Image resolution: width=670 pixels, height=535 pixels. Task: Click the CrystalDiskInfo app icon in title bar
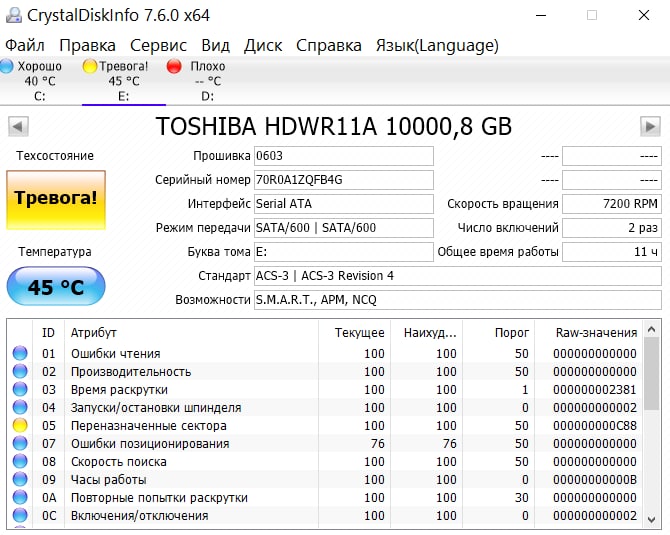point(14,15)
